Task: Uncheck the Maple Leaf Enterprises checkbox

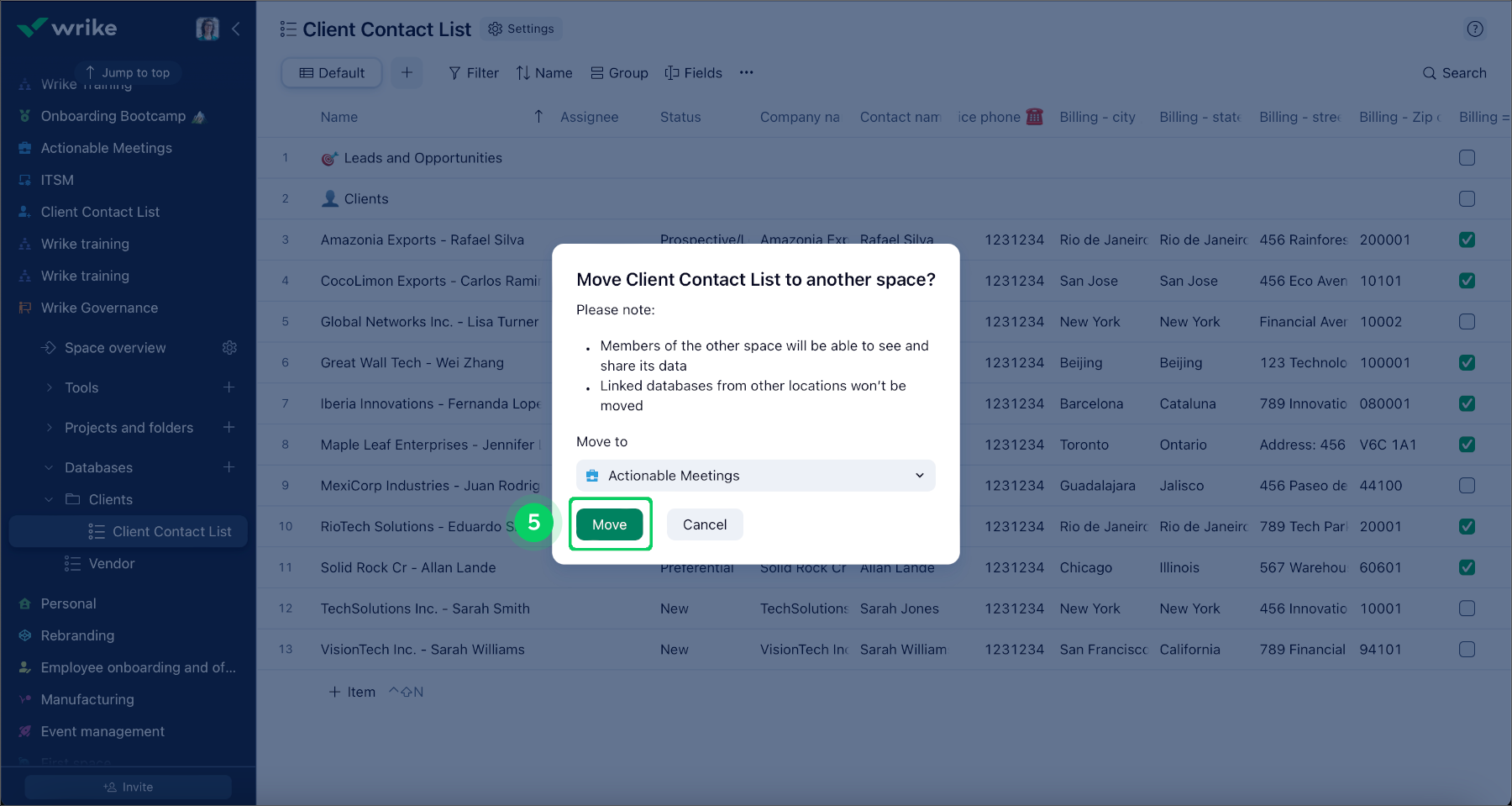Action: click(x=1467, y=445)
